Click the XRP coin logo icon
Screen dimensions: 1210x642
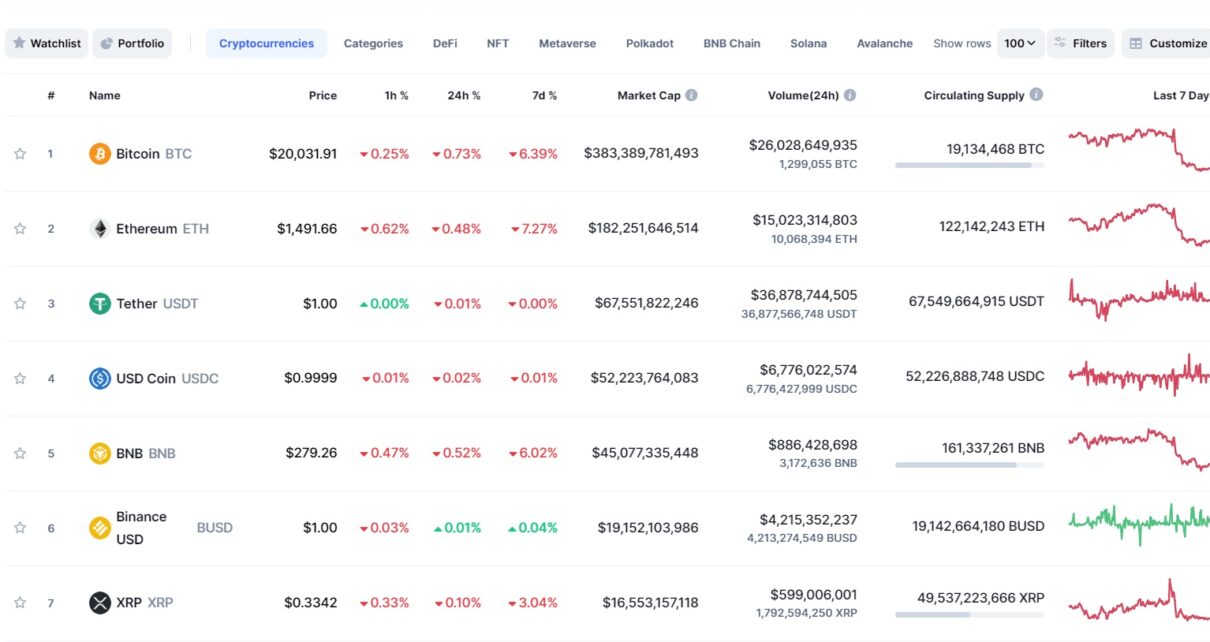pyautogui.click(x=100, y=603)
